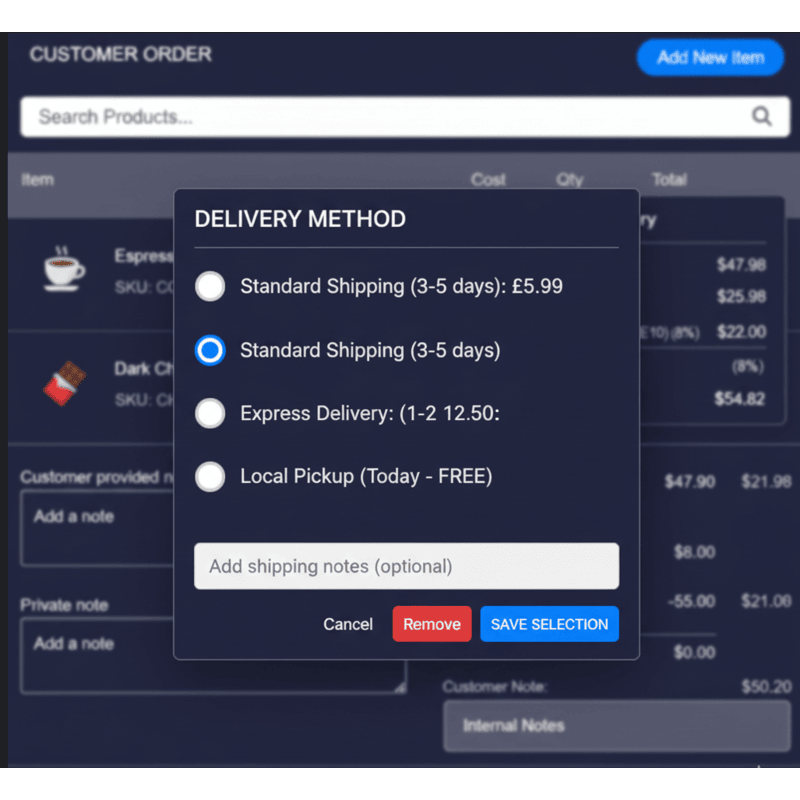Click the $22.00 amount
The width and height of the screenshot is (800, 800).
pos(741,332)
